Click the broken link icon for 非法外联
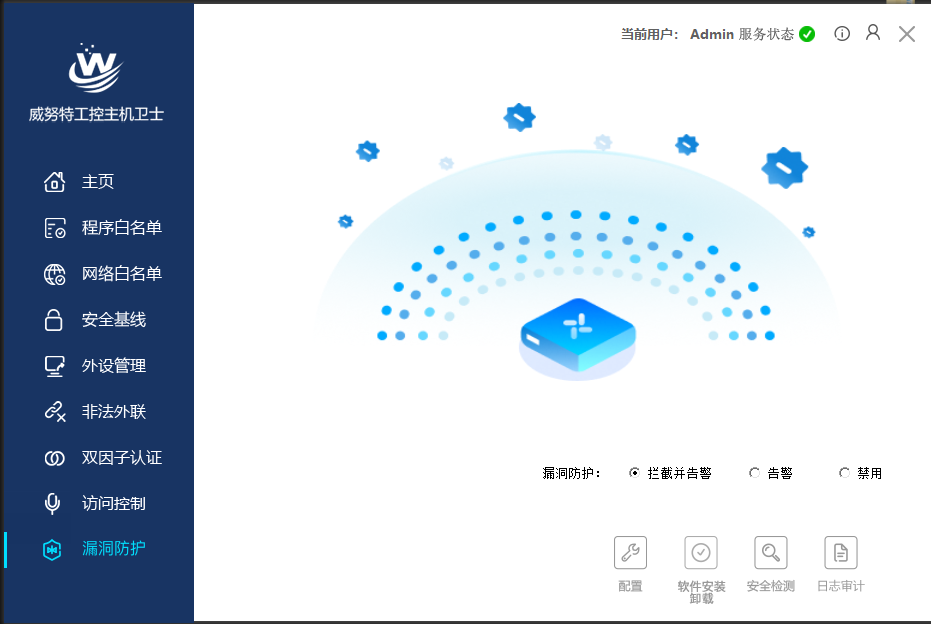Screen dimensions: 931x624 (55, 411)
